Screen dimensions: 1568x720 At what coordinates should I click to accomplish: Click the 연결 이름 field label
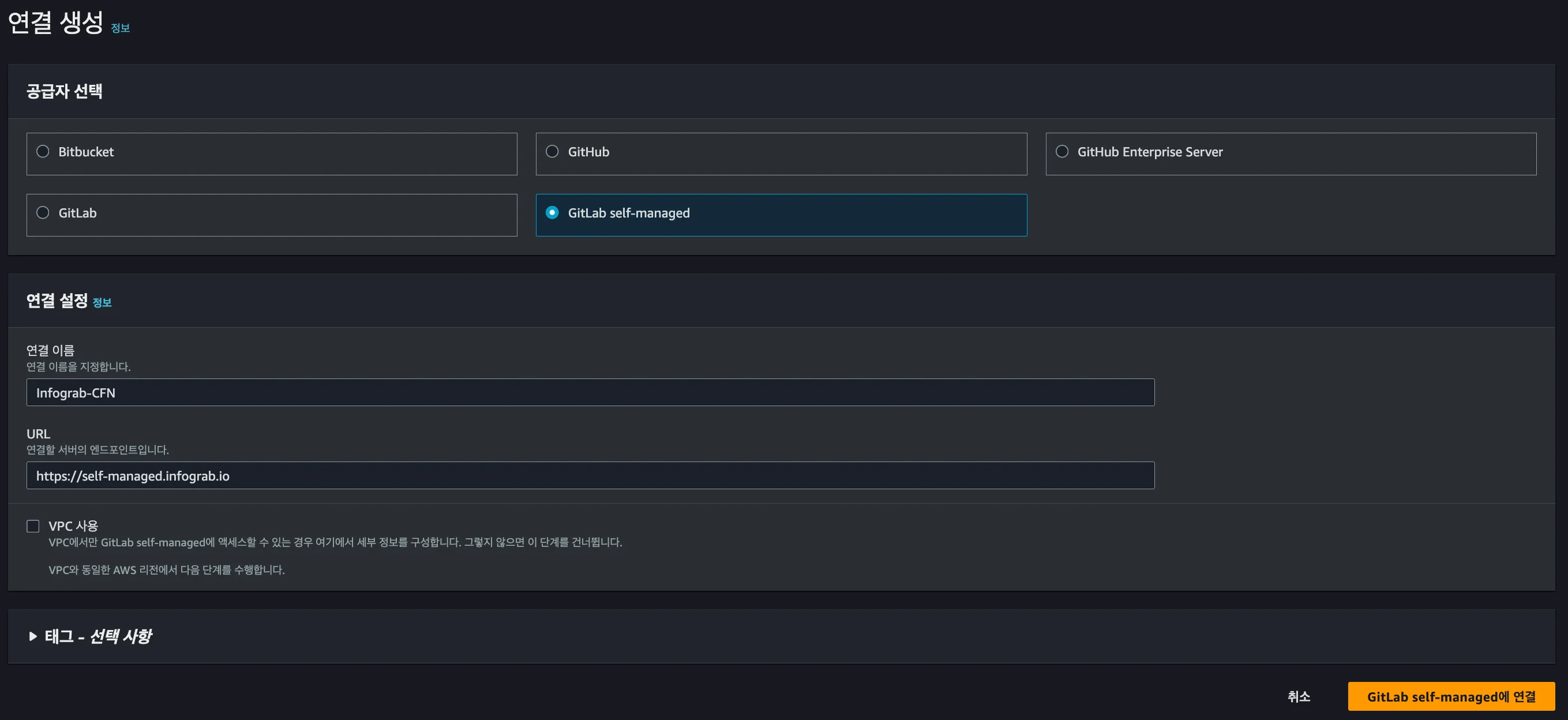(50, 350)
